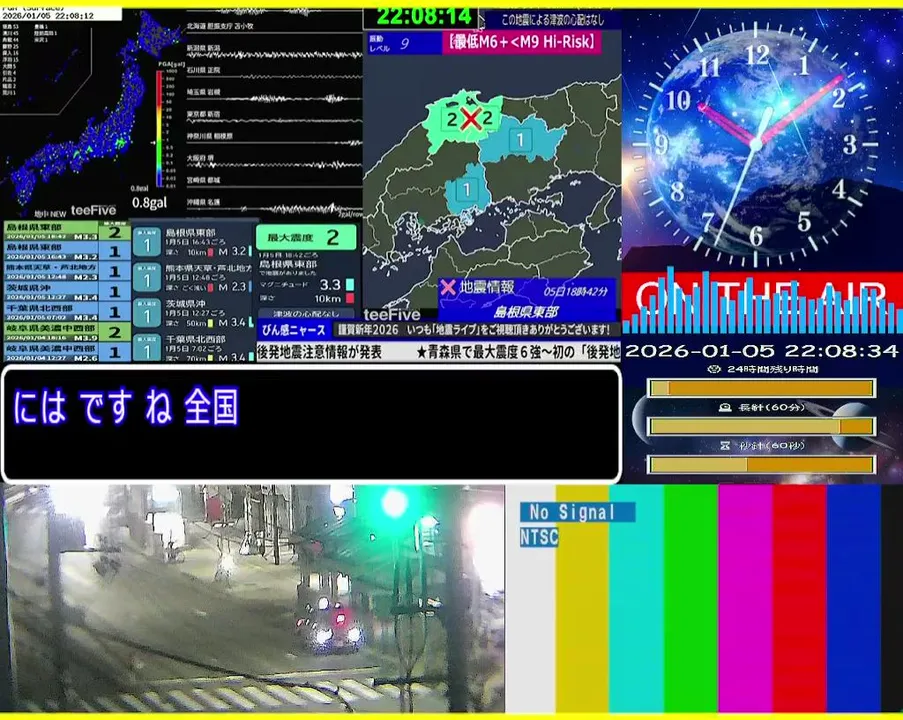
Task: Click intensity 1 marker on upper-right teal region
Action: [520, 139]
